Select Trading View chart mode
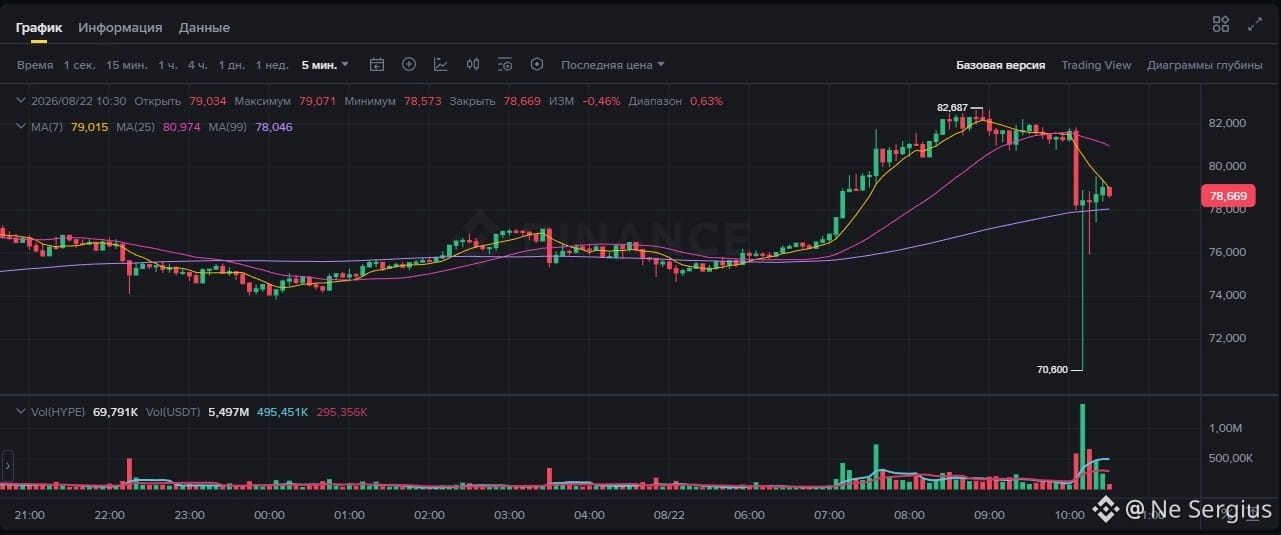 coord(1096,65)
